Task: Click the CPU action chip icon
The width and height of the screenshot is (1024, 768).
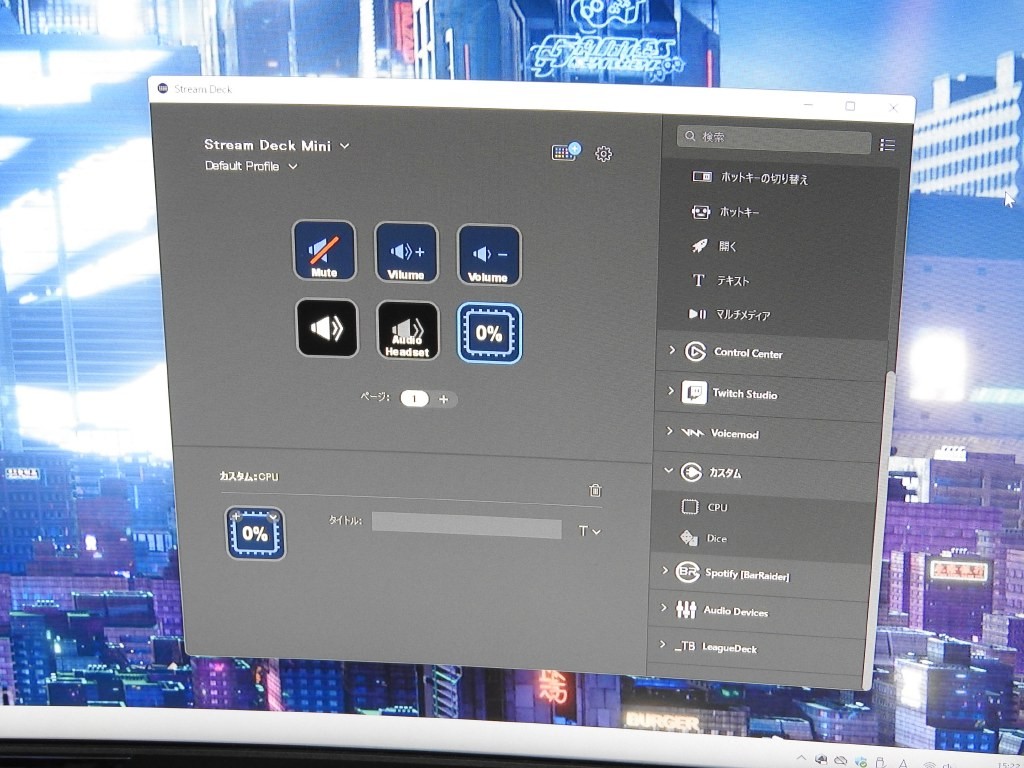Action: 690,506
